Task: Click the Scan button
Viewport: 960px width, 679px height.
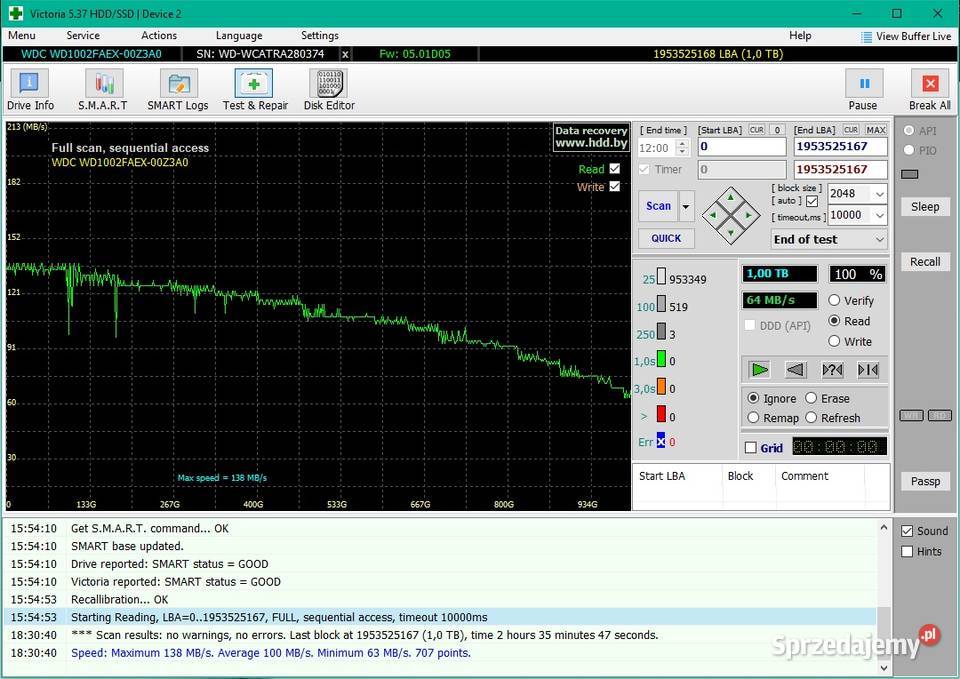Action: pyautogui.click(x=658, y=206)
